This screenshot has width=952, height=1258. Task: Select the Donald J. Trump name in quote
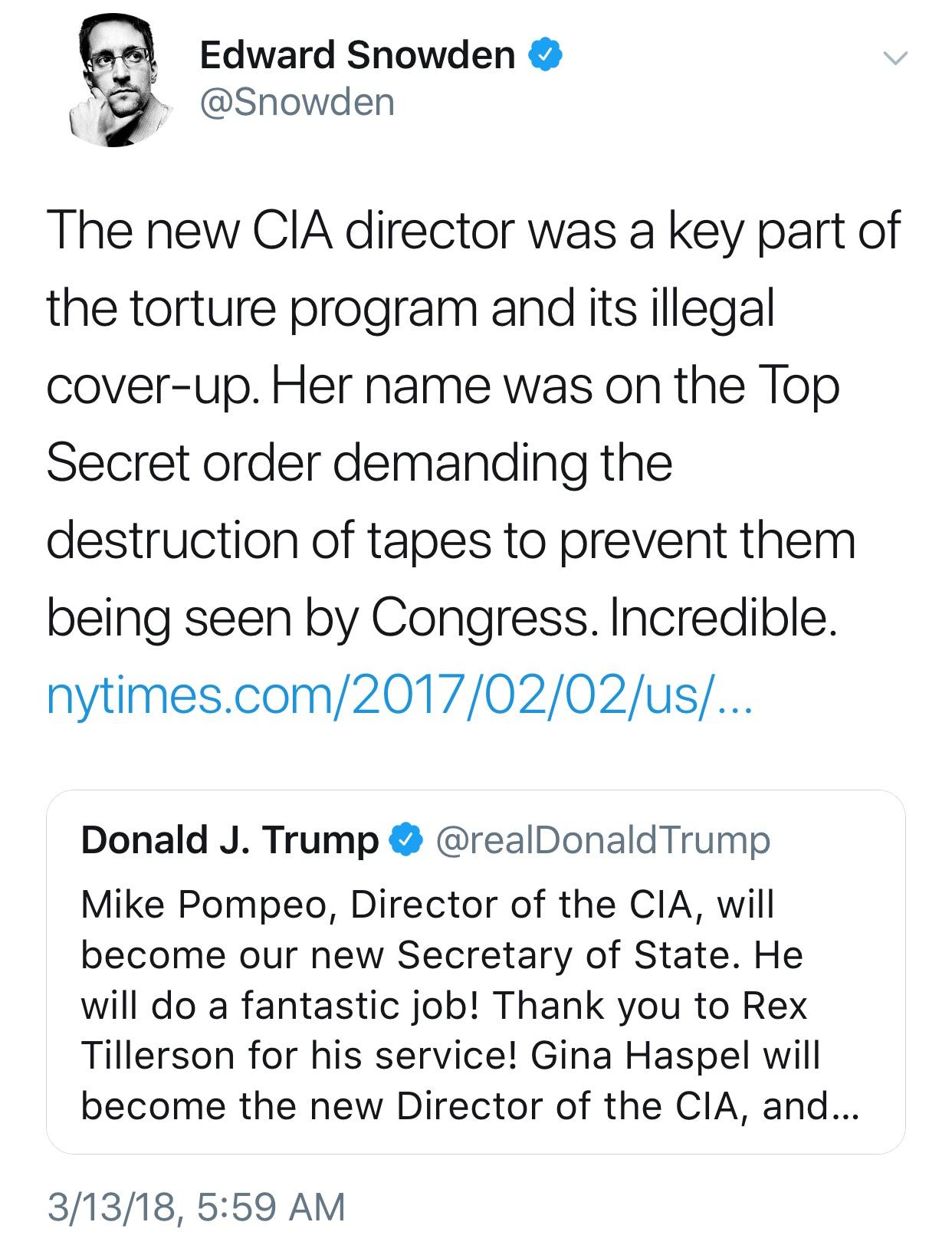229,841
